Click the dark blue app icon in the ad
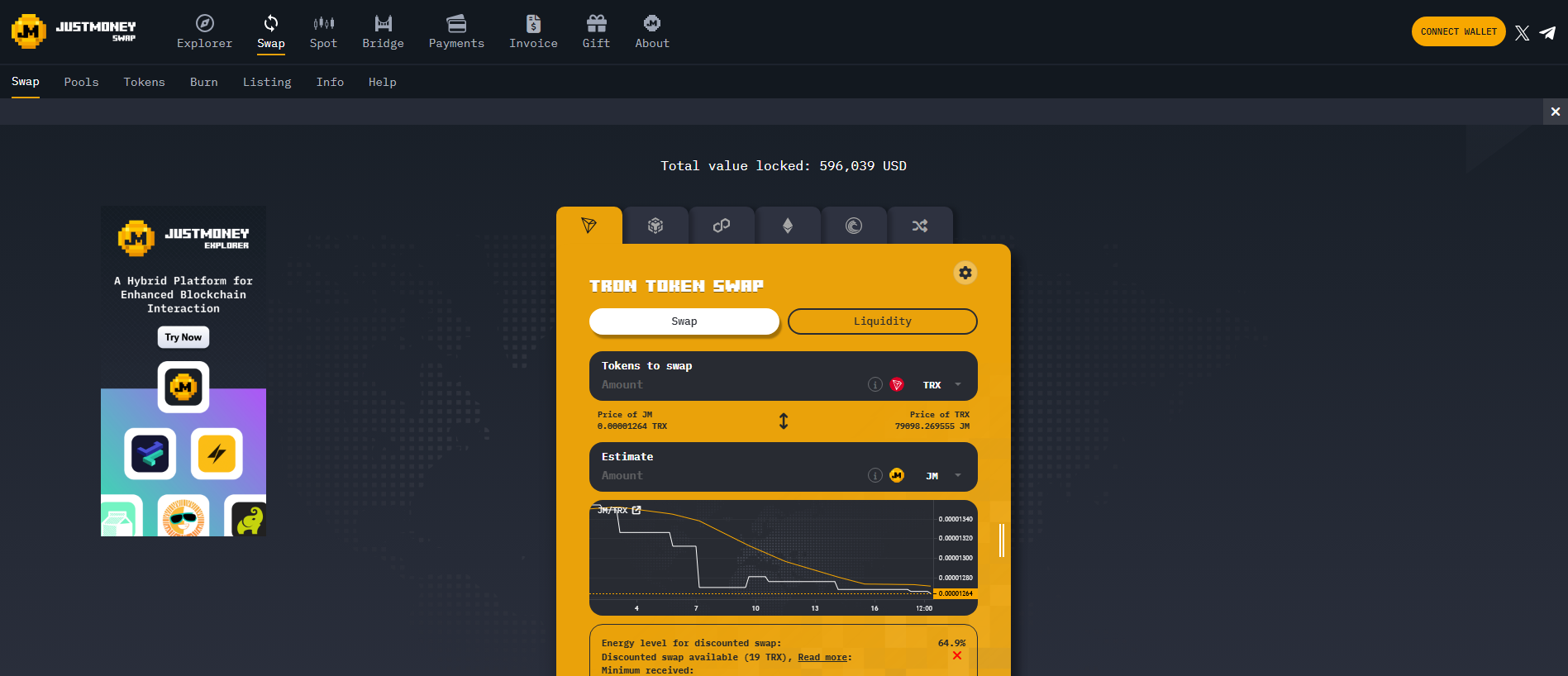Viewport: 1568px width, 676px height. tap(150, 454)
